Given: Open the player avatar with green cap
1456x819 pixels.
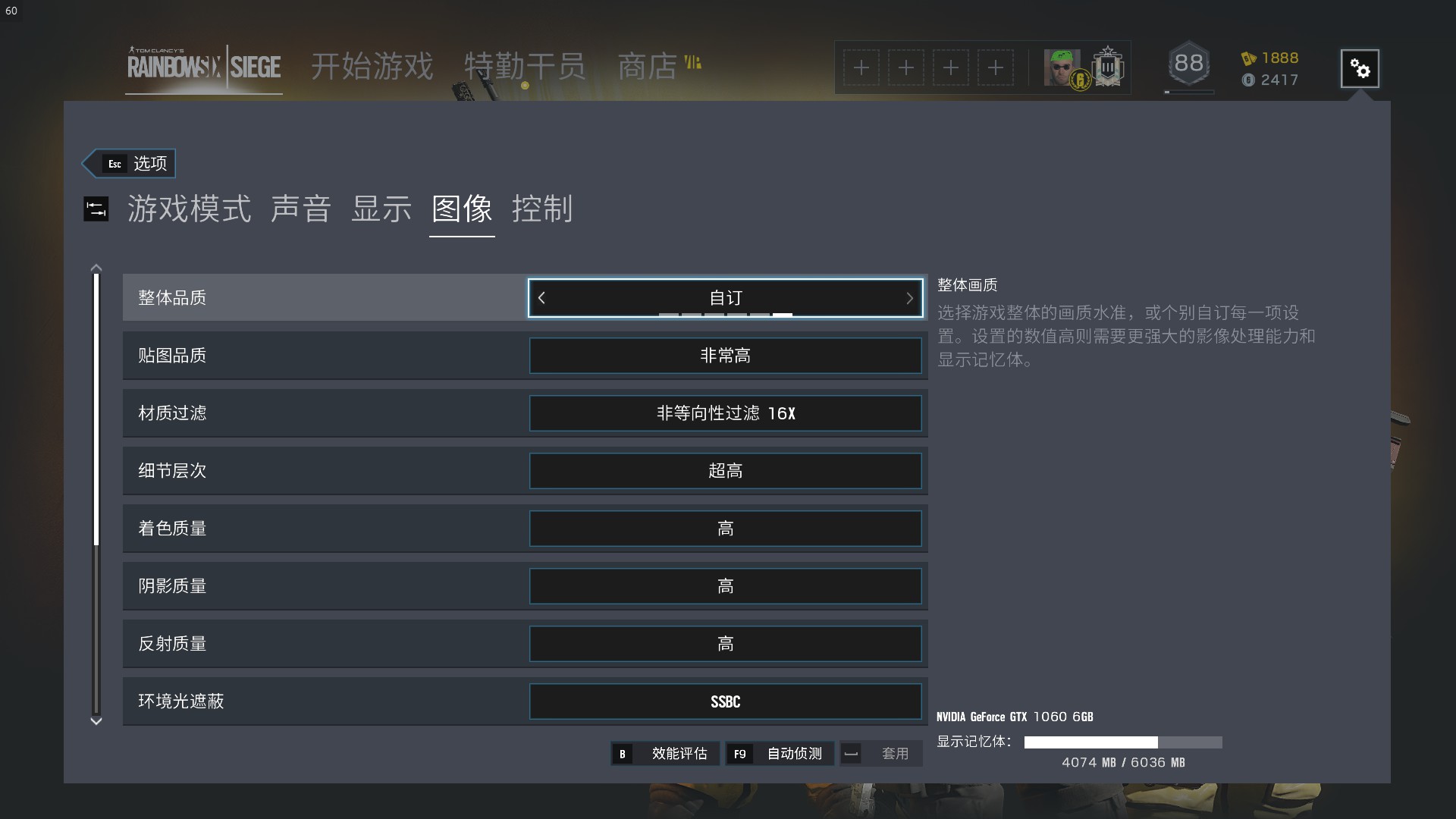Looking at the screenshot, I should click(x=1062, y=68).
